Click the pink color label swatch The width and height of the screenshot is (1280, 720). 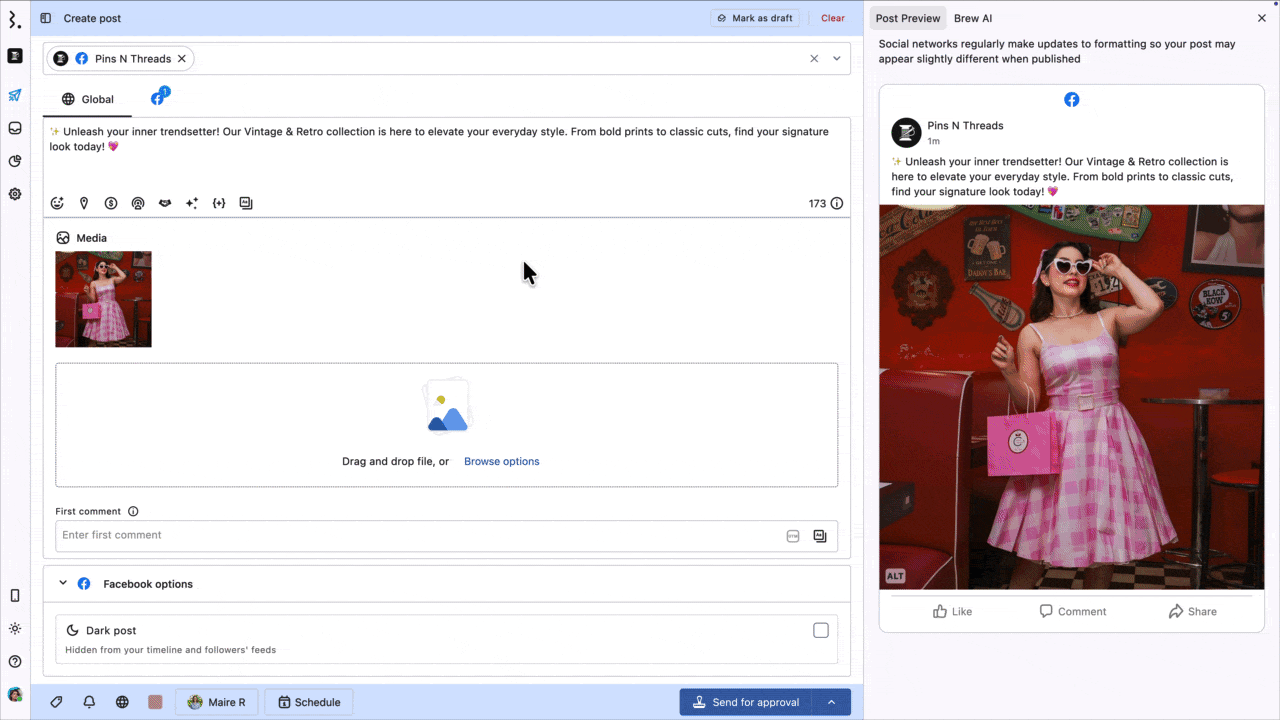tap(155, 702)
